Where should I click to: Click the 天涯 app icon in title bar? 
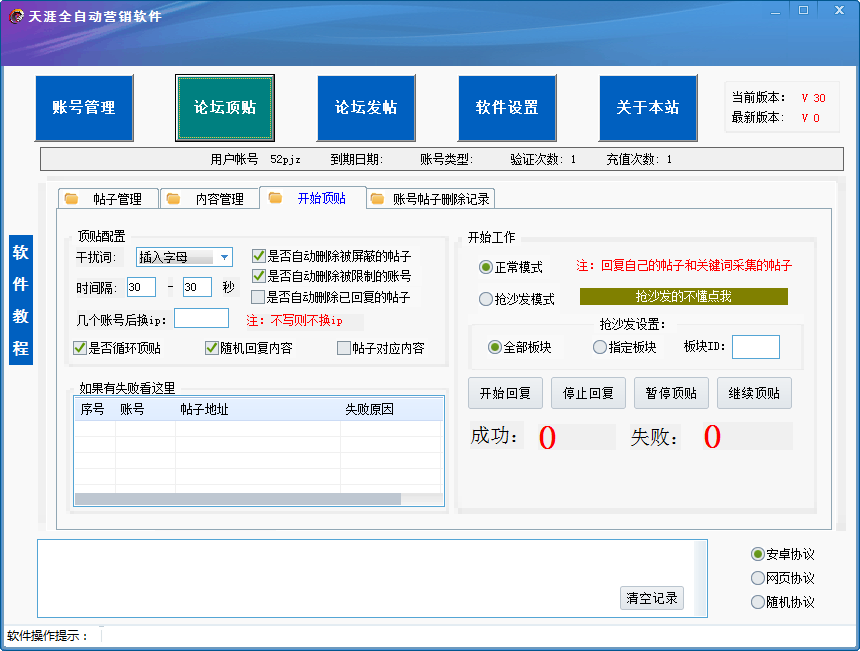(16, 16)
